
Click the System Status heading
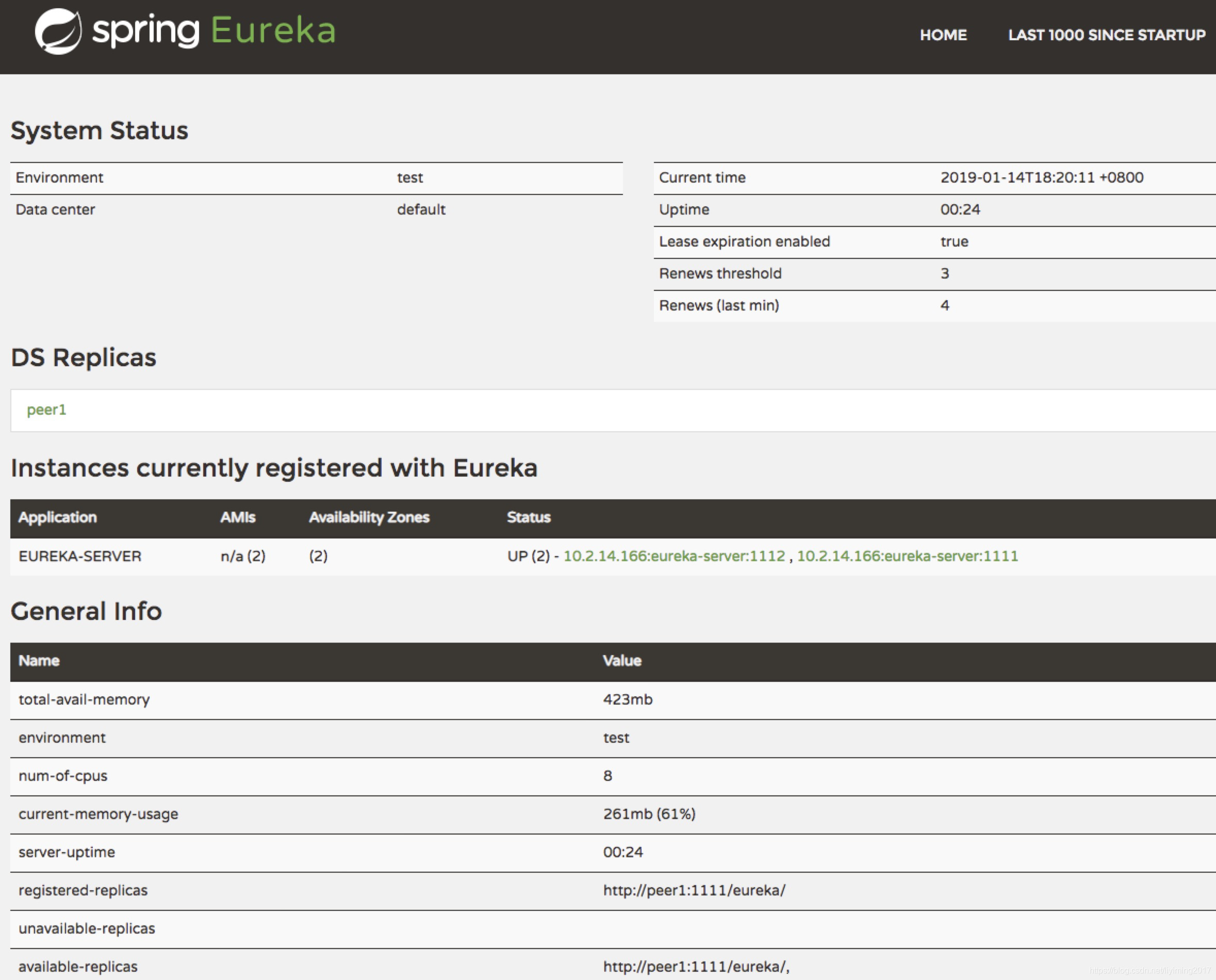point(100,130)
